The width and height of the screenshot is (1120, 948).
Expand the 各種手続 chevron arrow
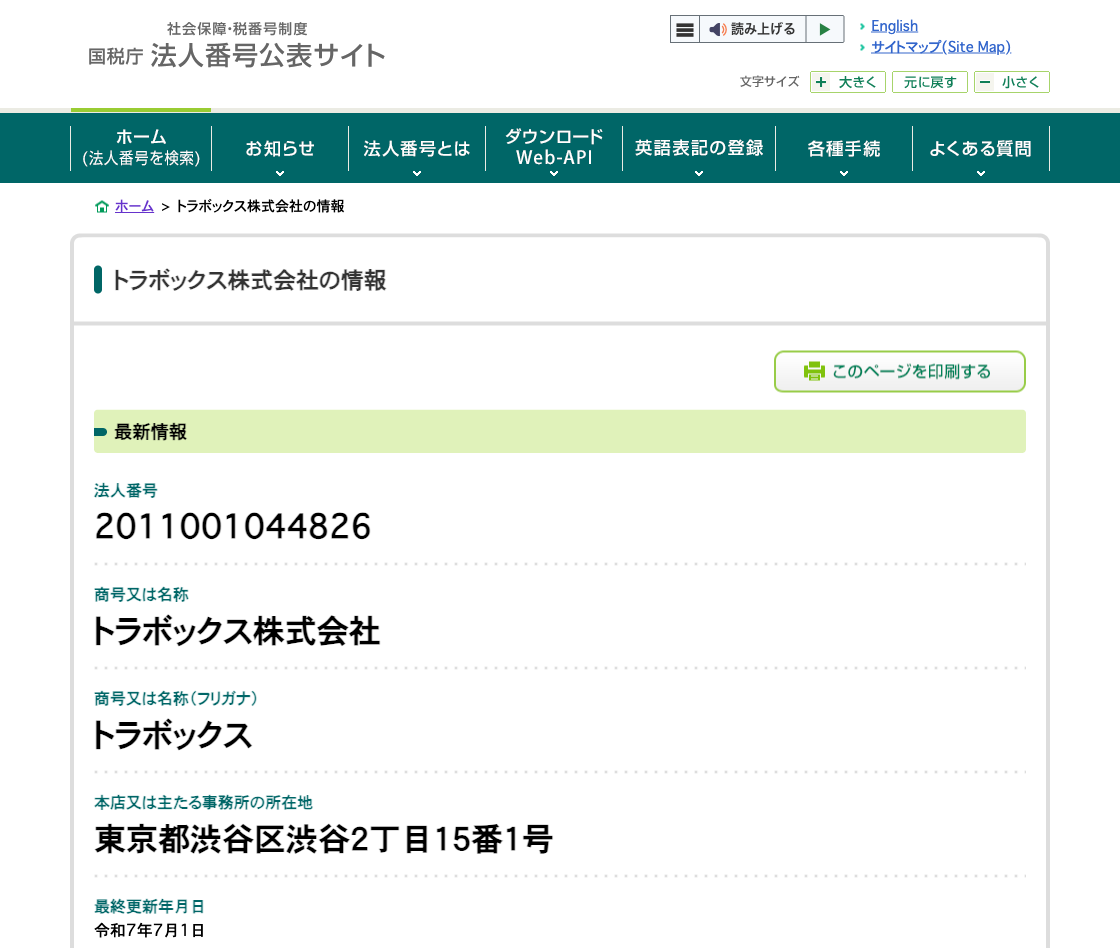[844, 174]
